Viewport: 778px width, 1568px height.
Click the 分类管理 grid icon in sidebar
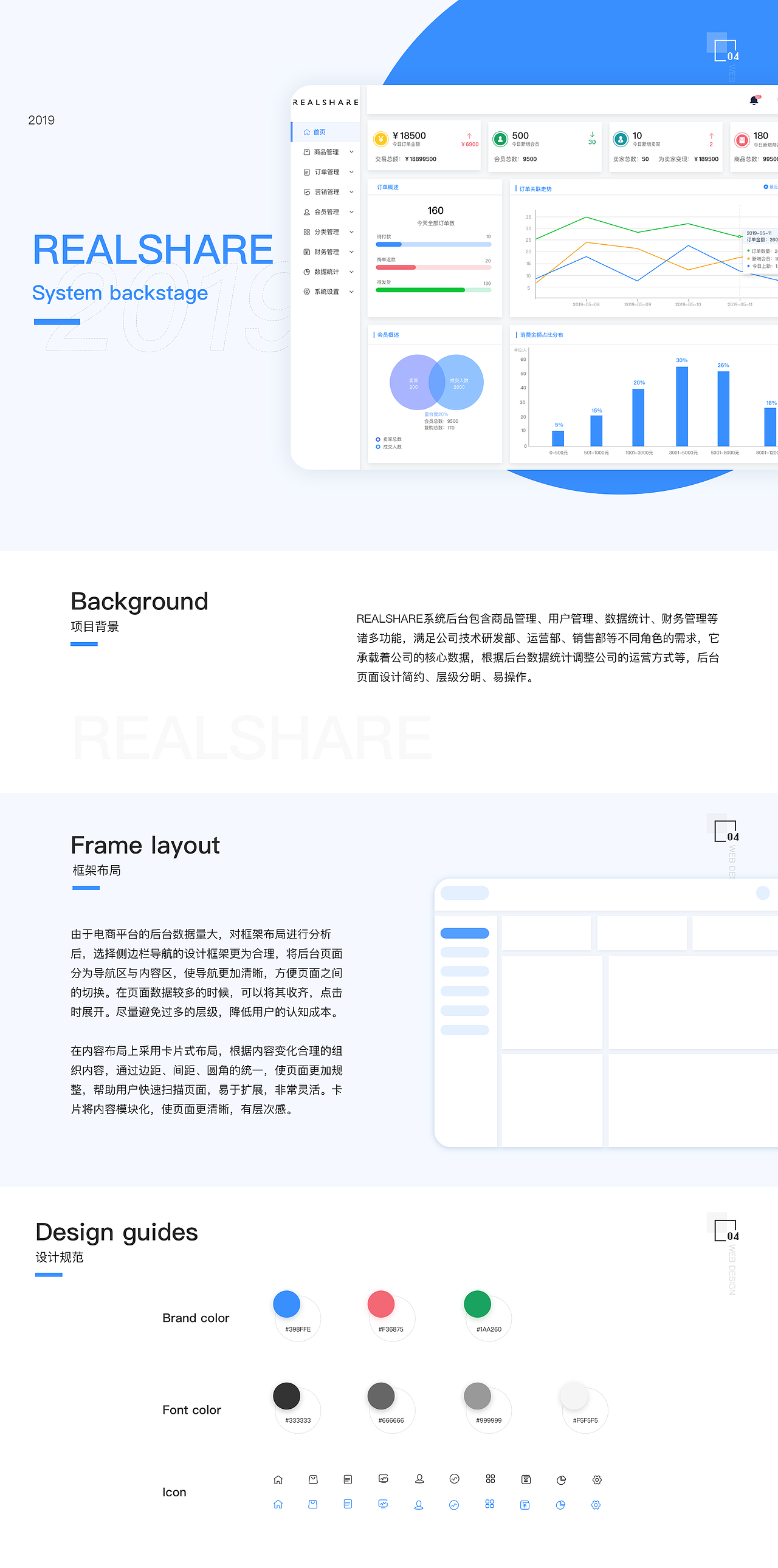[307, 232]
